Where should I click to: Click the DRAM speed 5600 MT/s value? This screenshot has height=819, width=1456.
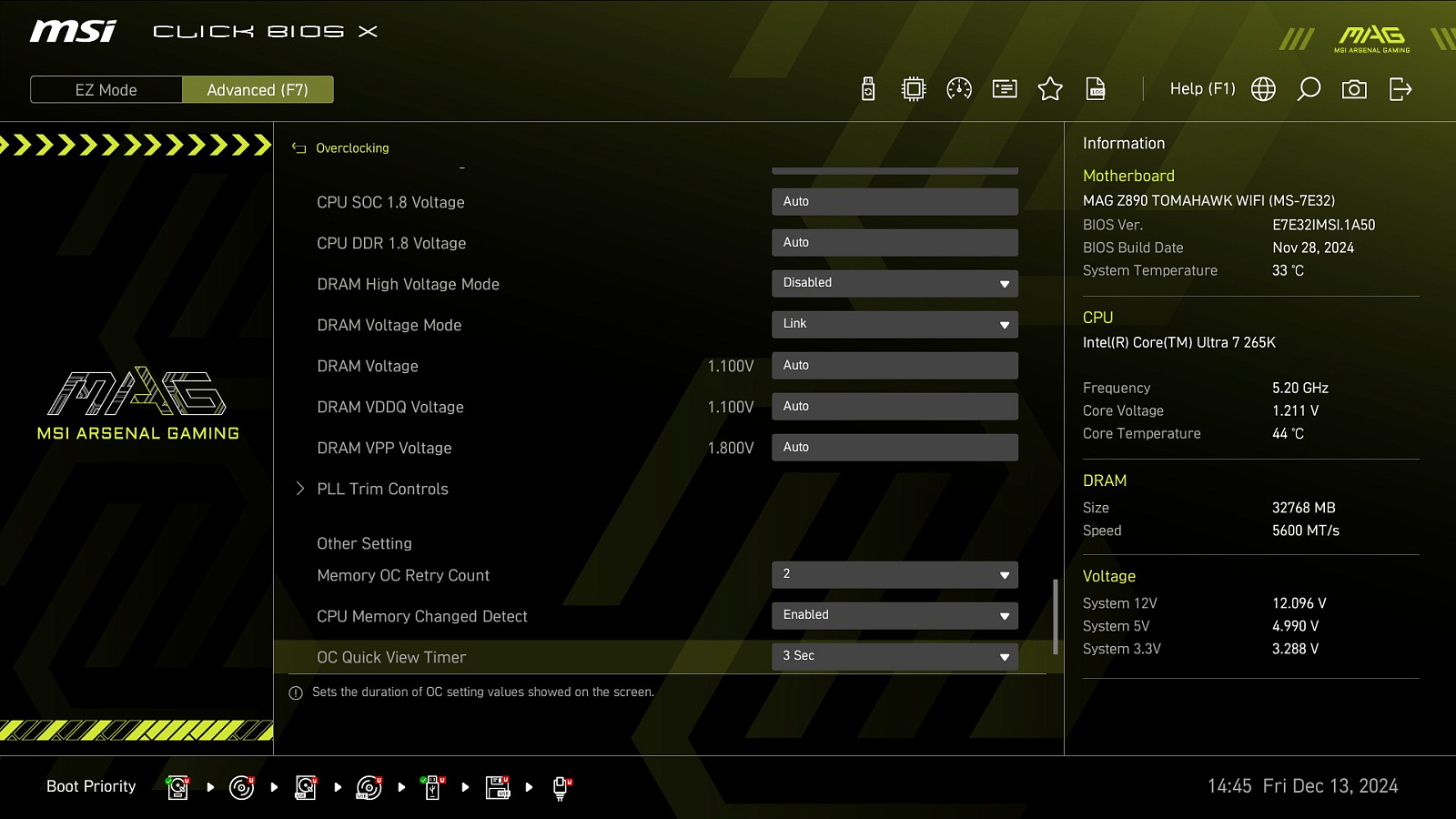click(x=1306, y=531)
